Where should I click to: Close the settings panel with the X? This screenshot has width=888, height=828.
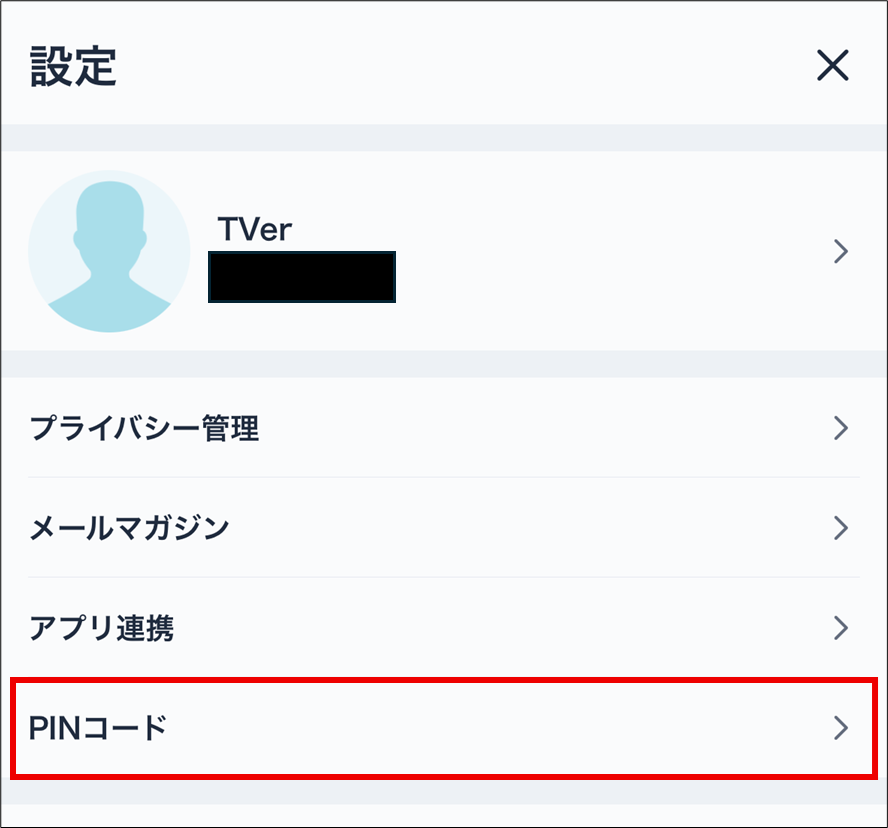click(x=833, y=64)
